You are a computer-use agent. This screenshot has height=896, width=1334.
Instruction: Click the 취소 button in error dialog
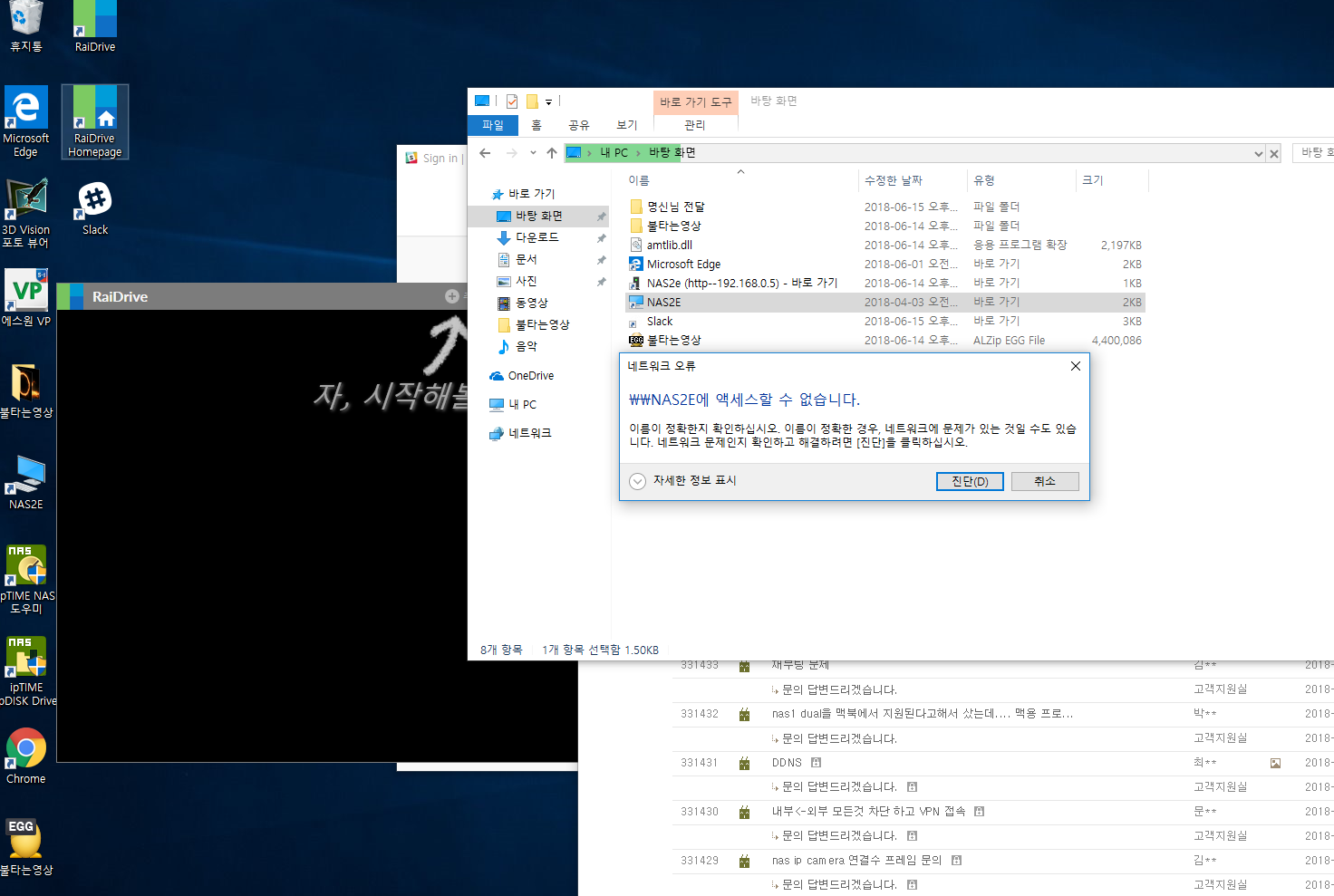pyautogui.click(x=1045, y=481)
